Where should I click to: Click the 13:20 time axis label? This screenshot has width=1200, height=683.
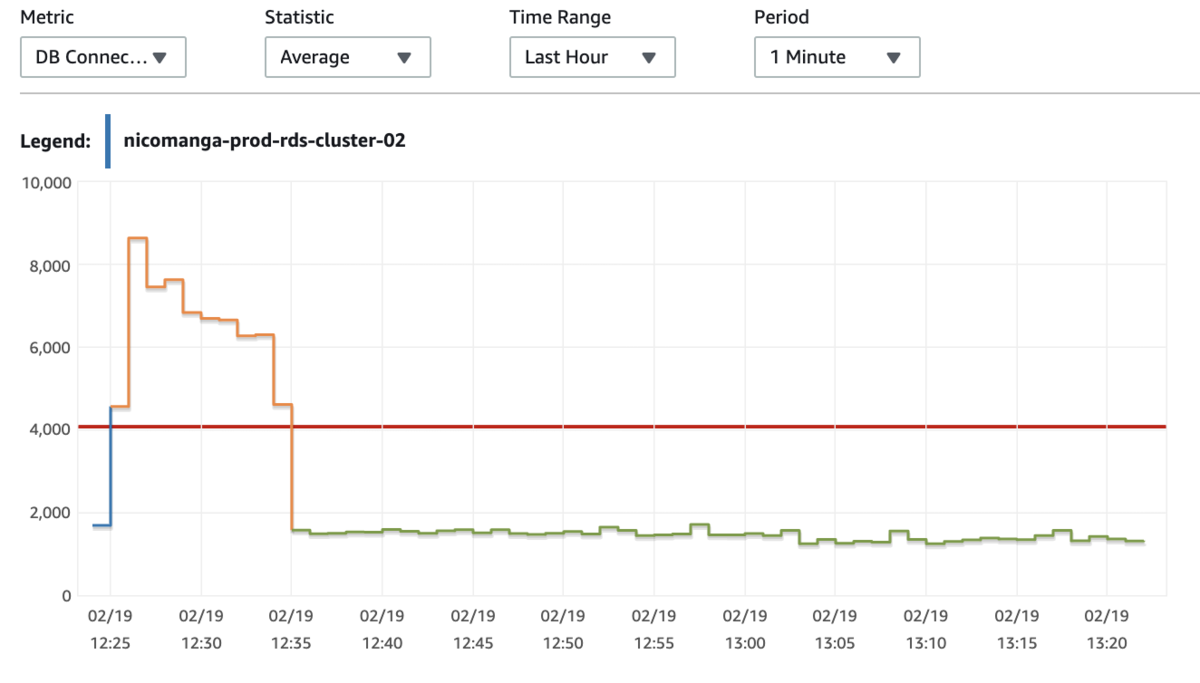pos(1107,630)
